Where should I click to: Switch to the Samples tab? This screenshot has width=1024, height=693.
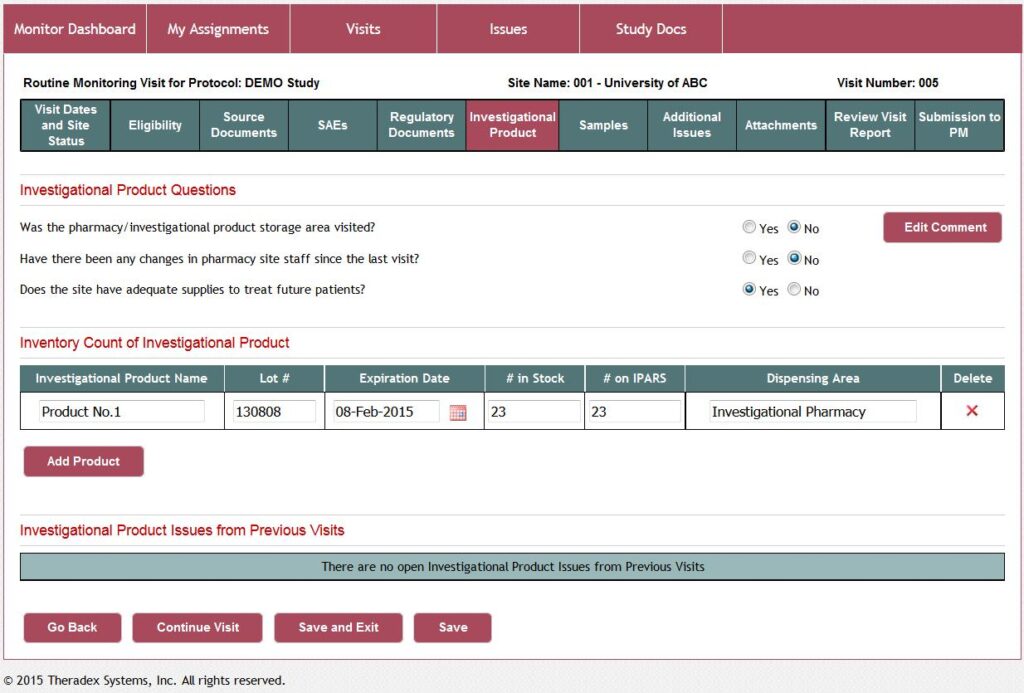(603, 125)
